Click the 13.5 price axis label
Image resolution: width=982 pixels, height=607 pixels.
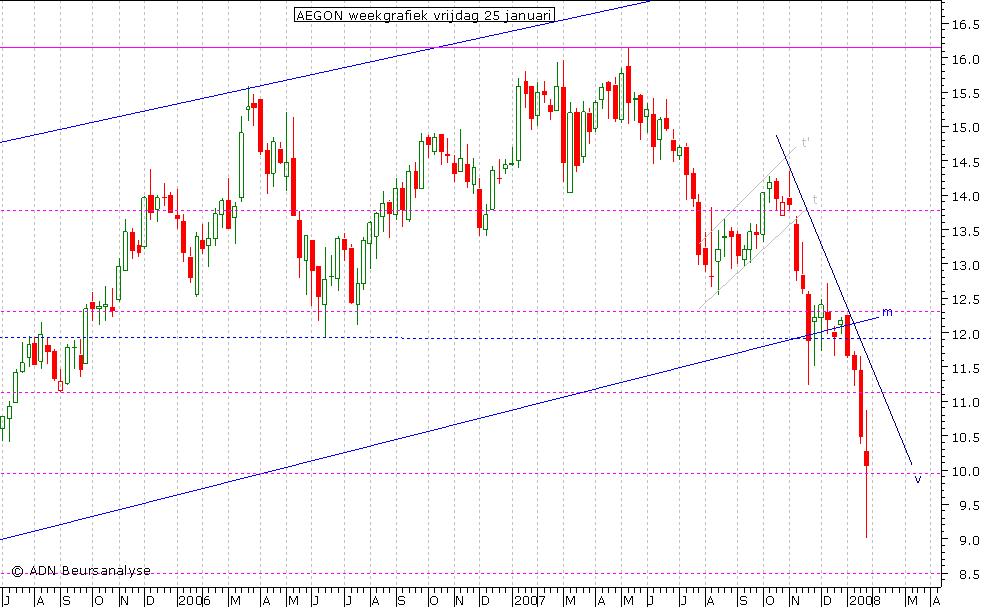tap(965, 232)
